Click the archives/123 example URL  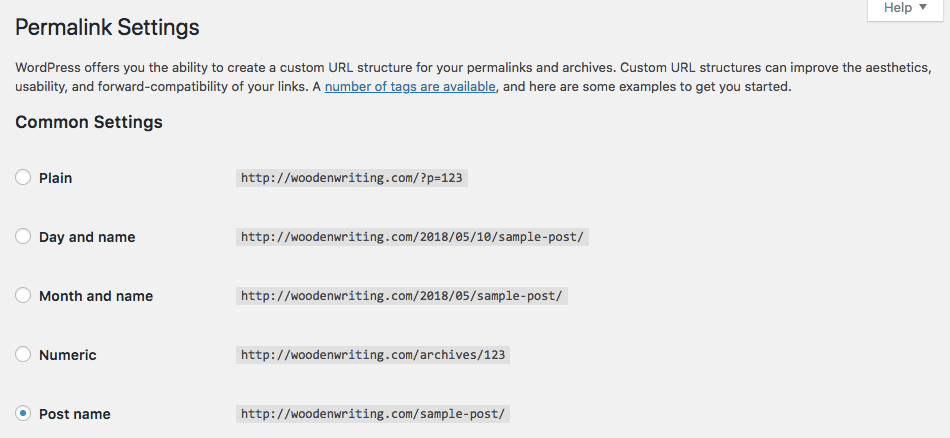pos(373,355)
